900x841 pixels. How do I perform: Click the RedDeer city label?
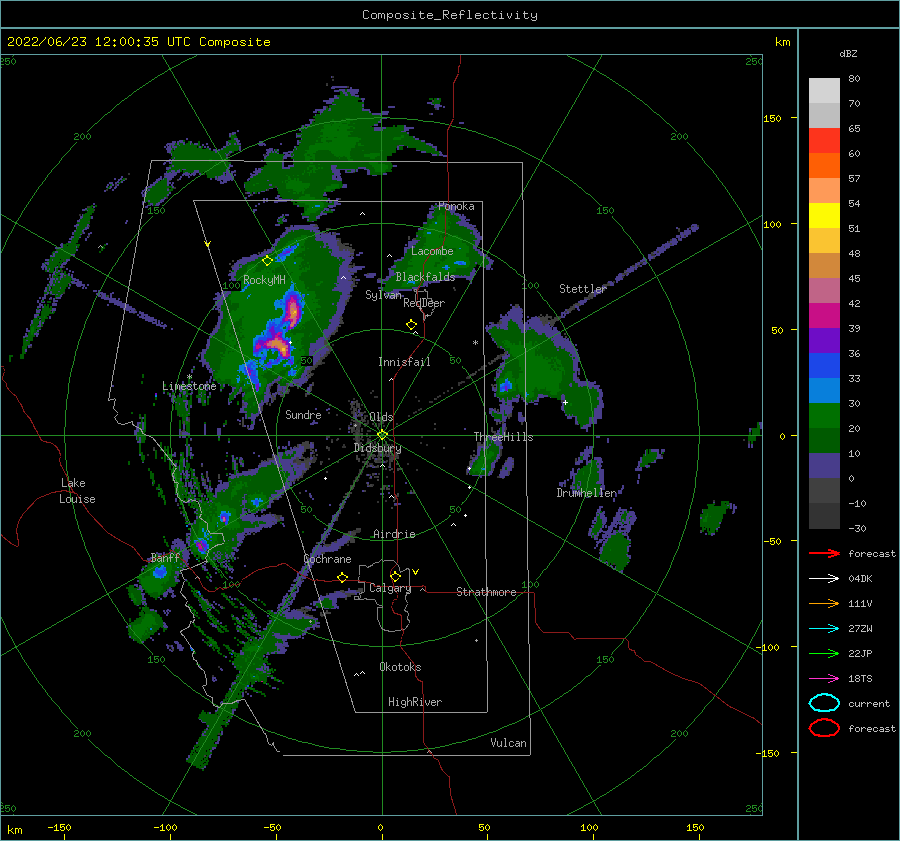click(x=424, y=303)
